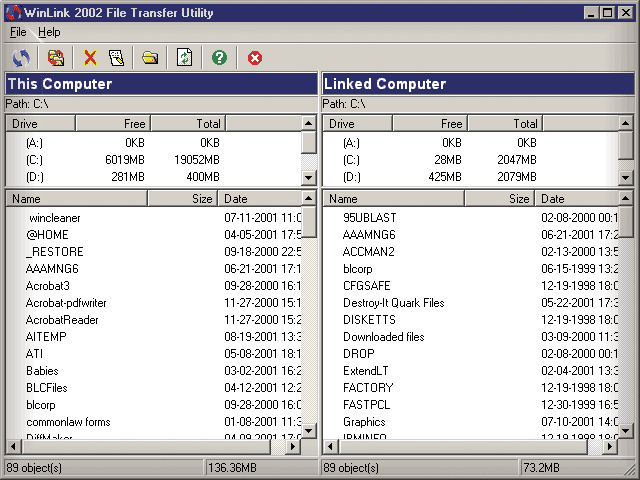Select the FACTORY folder

pos(368,388)
